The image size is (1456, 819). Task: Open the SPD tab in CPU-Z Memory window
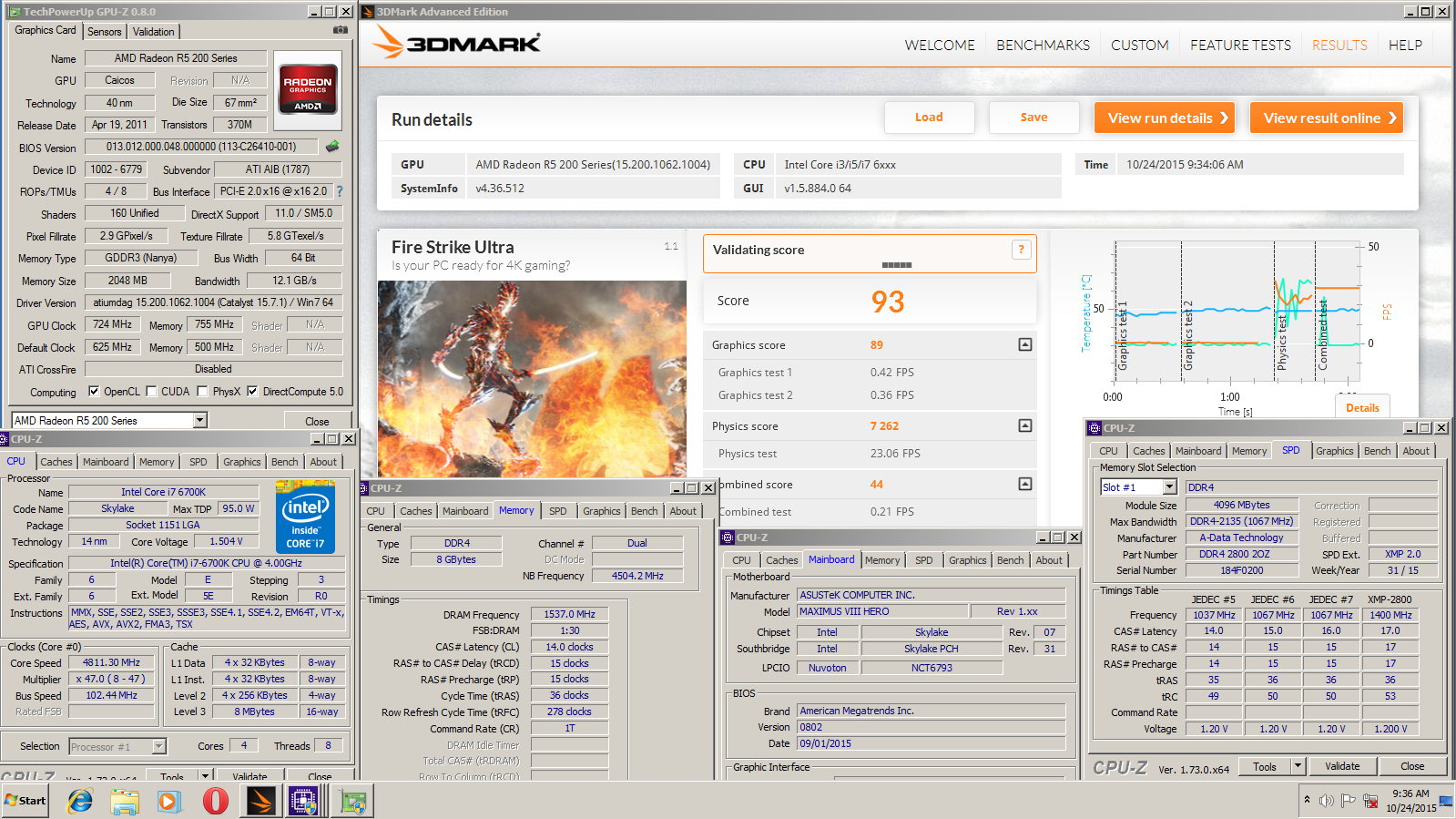point(558,511)
